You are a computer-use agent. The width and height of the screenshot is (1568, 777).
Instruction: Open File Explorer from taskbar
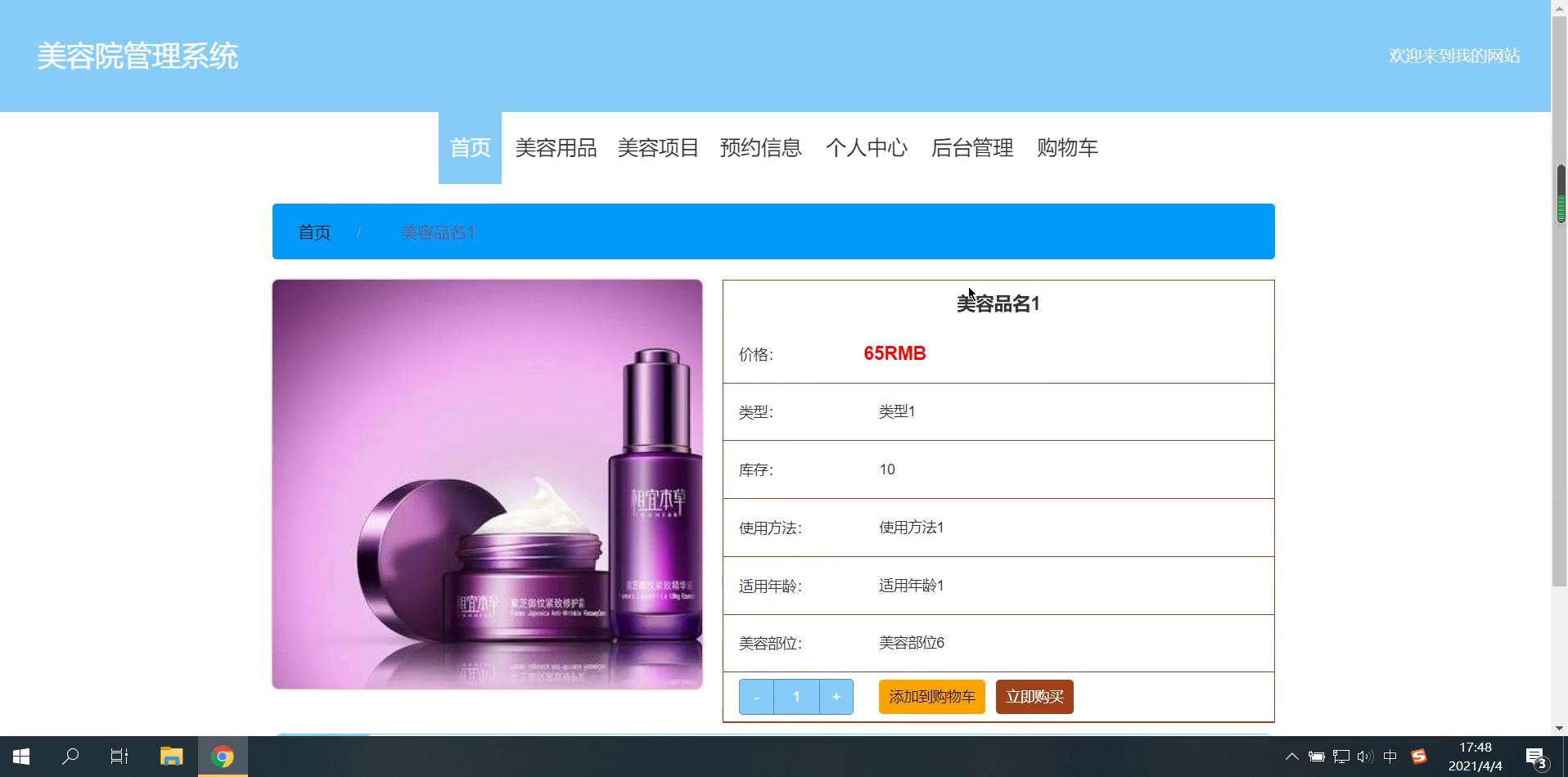(171, 757)
